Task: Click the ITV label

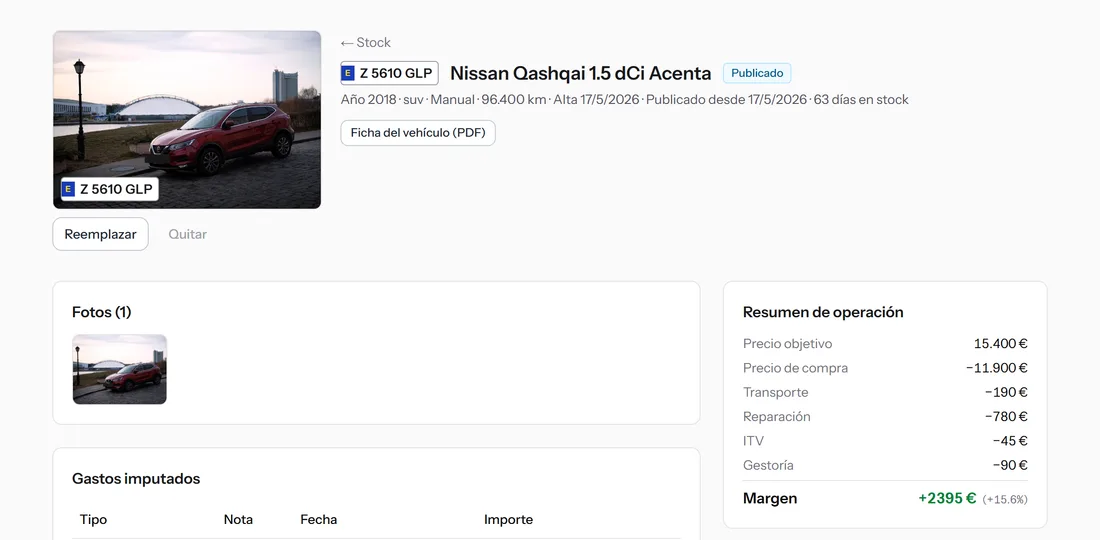Action: 753,441
